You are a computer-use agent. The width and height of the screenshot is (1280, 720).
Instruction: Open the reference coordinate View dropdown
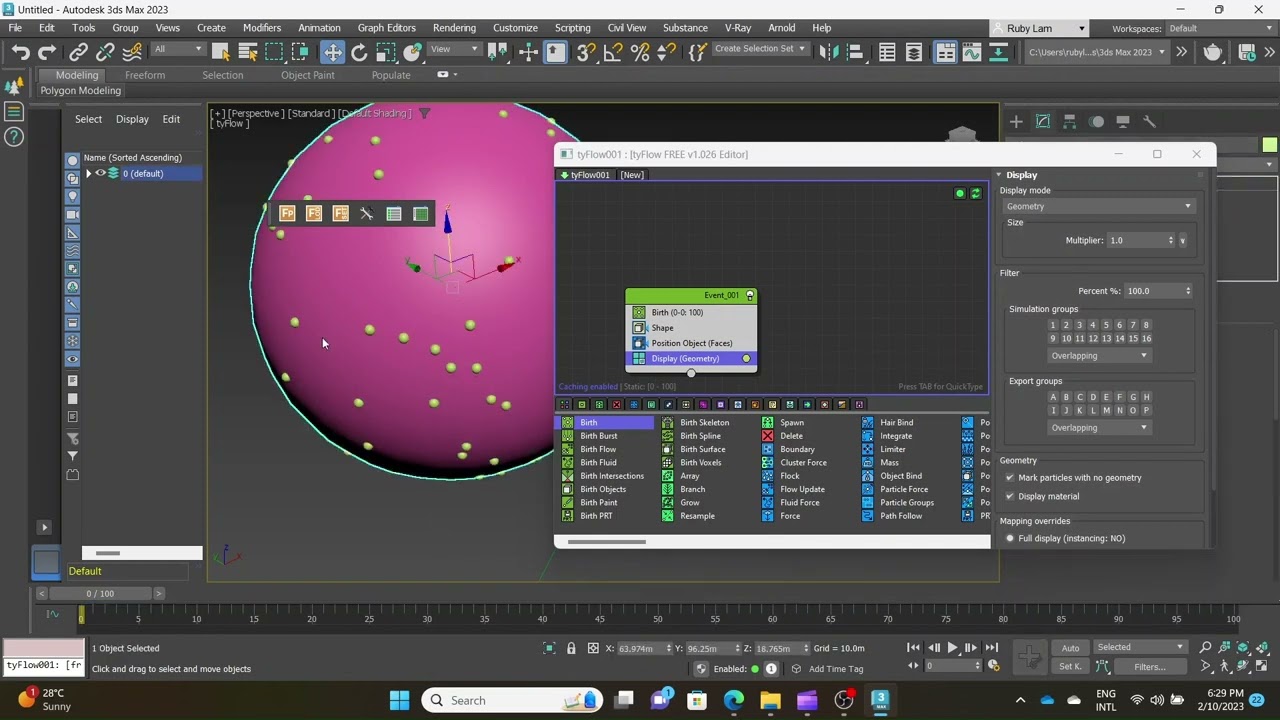(x=453, y=49)
